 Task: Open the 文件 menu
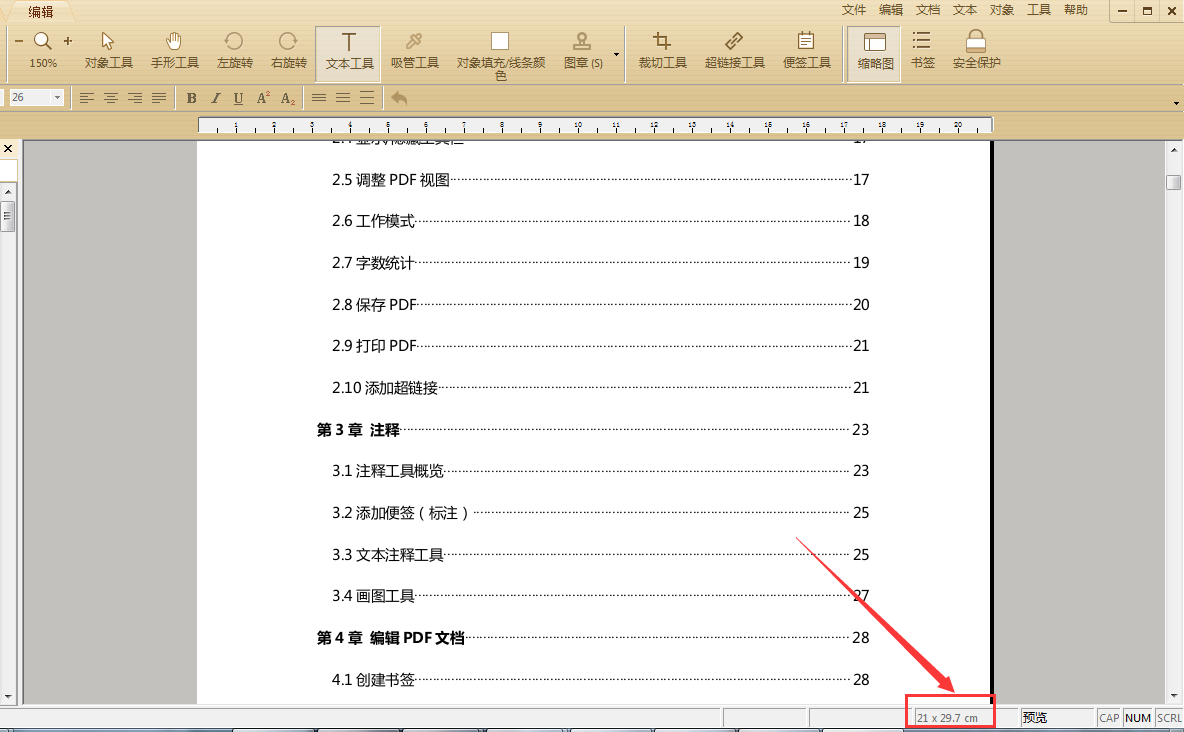(x=853, y=10)
